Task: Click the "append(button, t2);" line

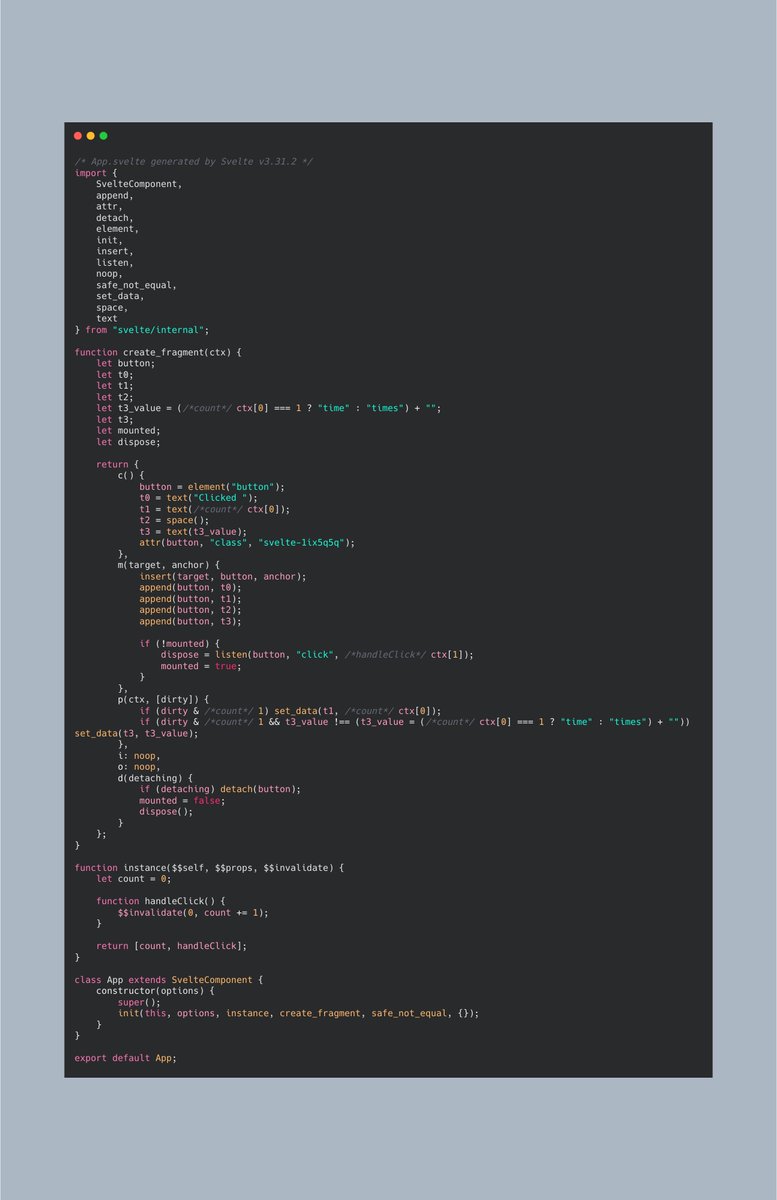Action: click(x=191, y=610)
